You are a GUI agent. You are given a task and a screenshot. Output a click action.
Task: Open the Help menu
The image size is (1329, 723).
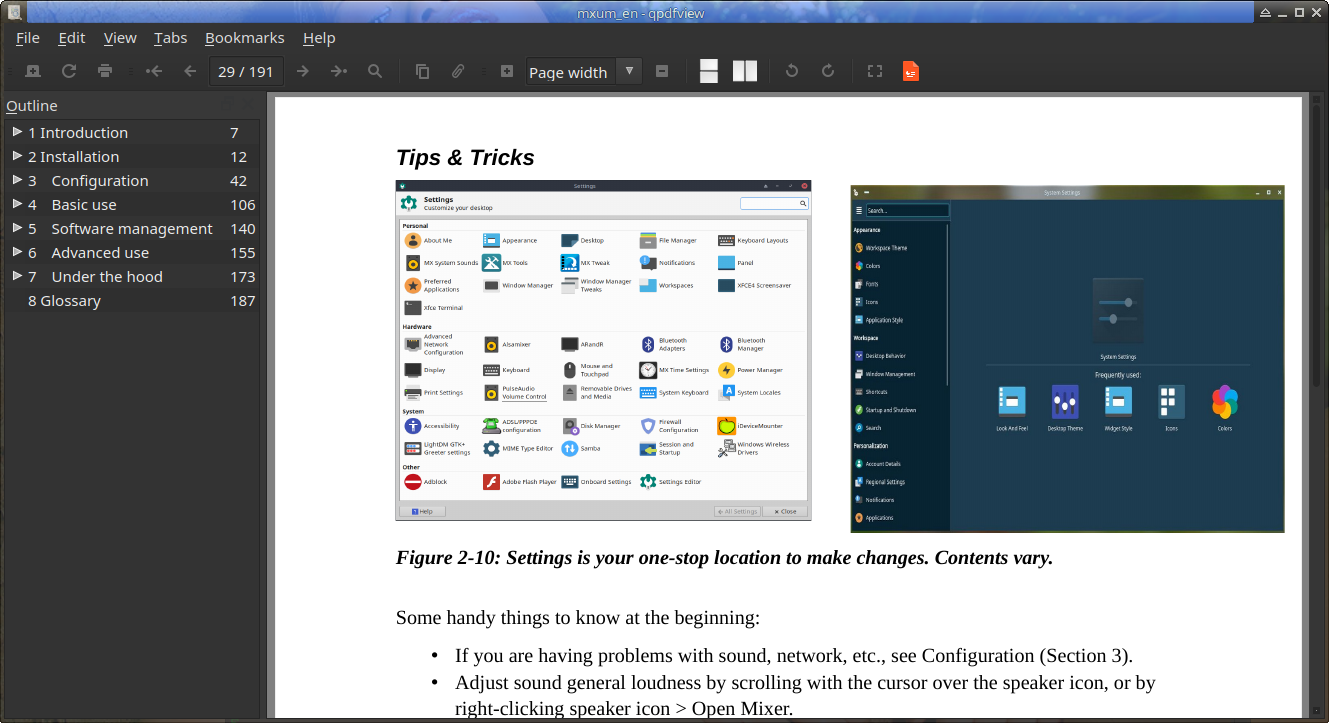(319, 38)
